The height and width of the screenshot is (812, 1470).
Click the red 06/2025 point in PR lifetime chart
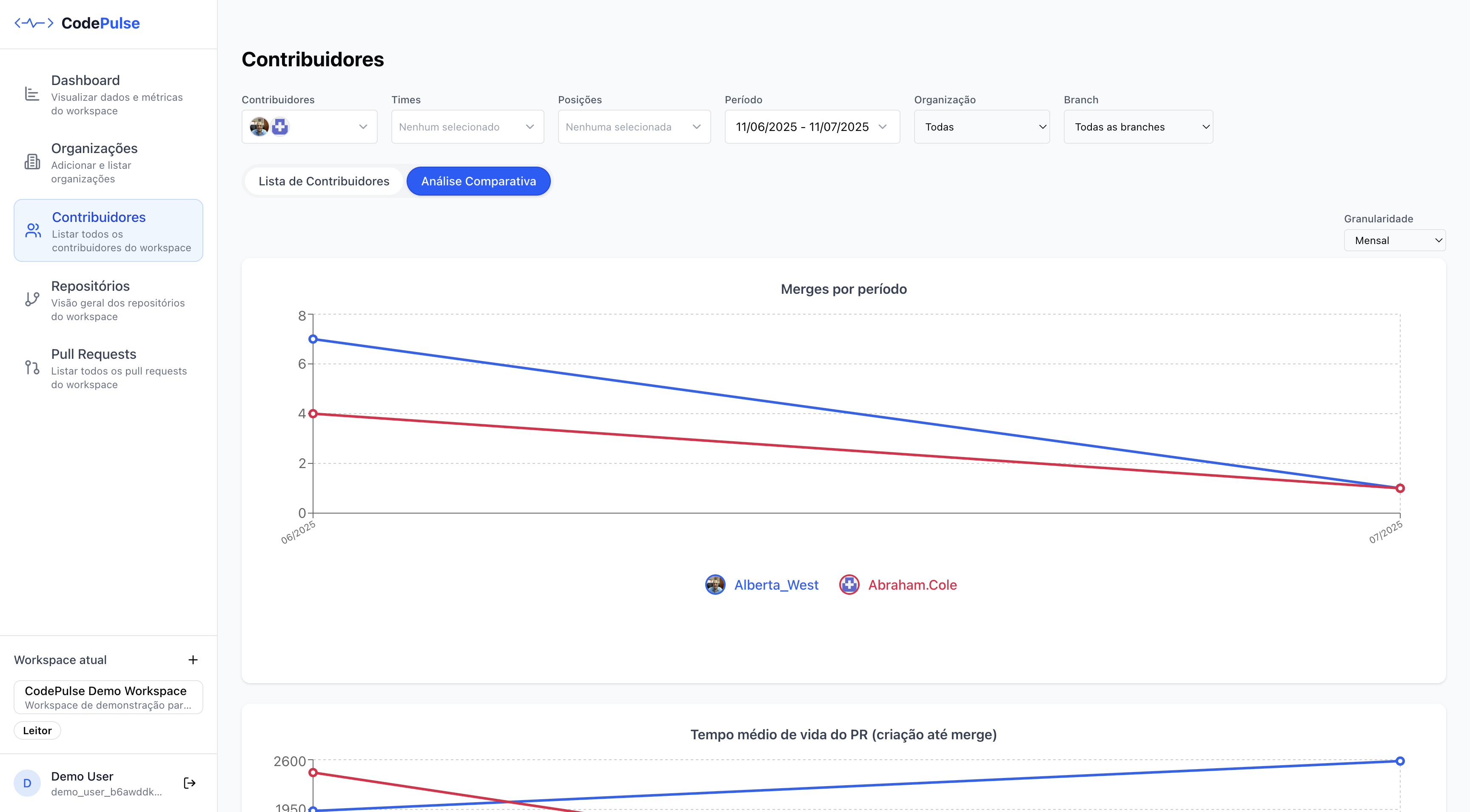[x=313, y=773]
